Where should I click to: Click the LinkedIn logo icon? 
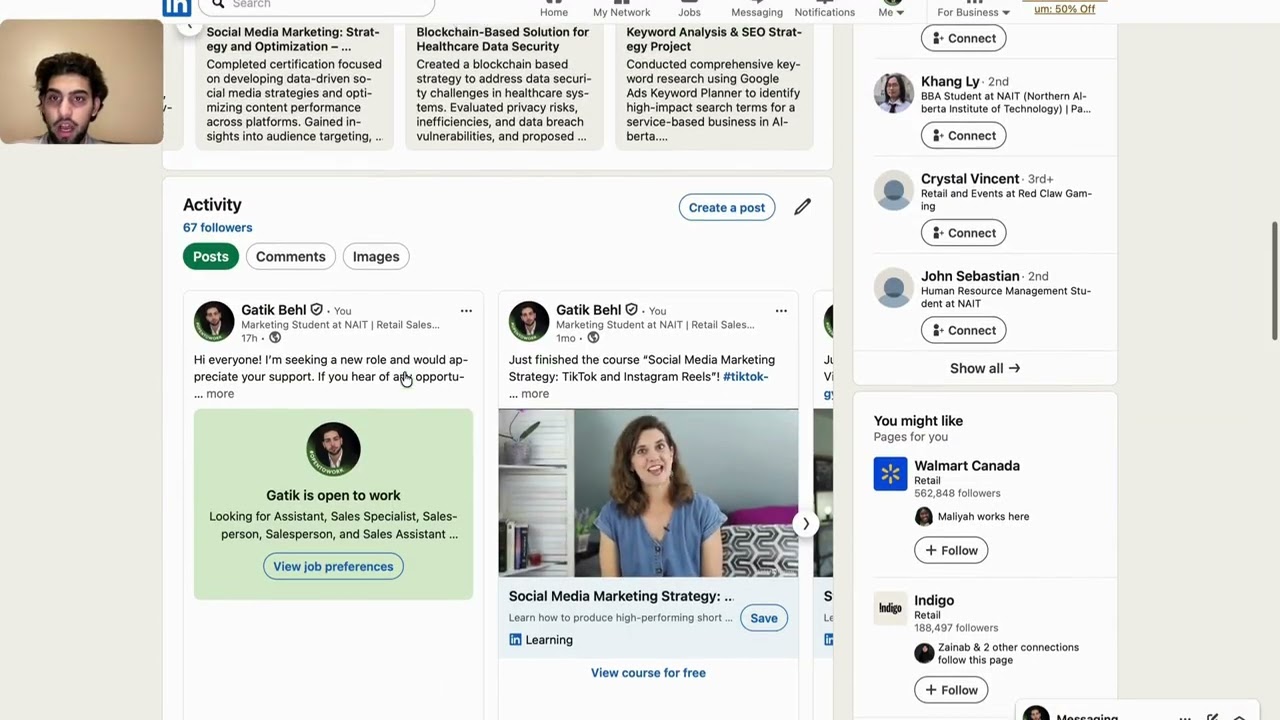[x=177, y=7]
